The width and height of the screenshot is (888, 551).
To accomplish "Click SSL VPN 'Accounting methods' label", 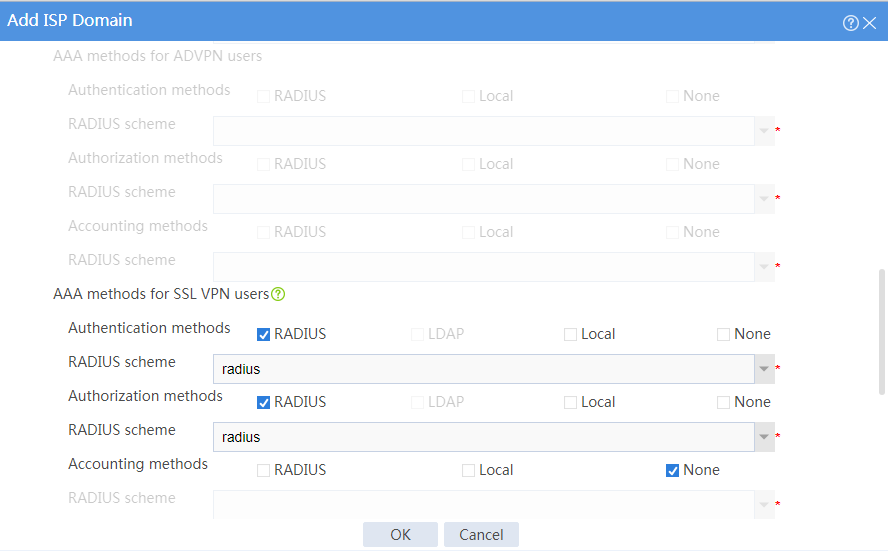I will [x=138, y=464].
